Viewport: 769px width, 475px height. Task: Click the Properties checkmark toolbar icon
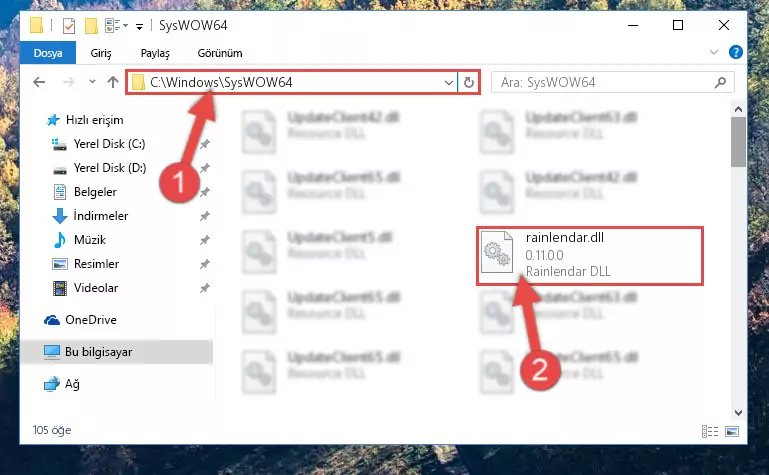click(69, 25)
